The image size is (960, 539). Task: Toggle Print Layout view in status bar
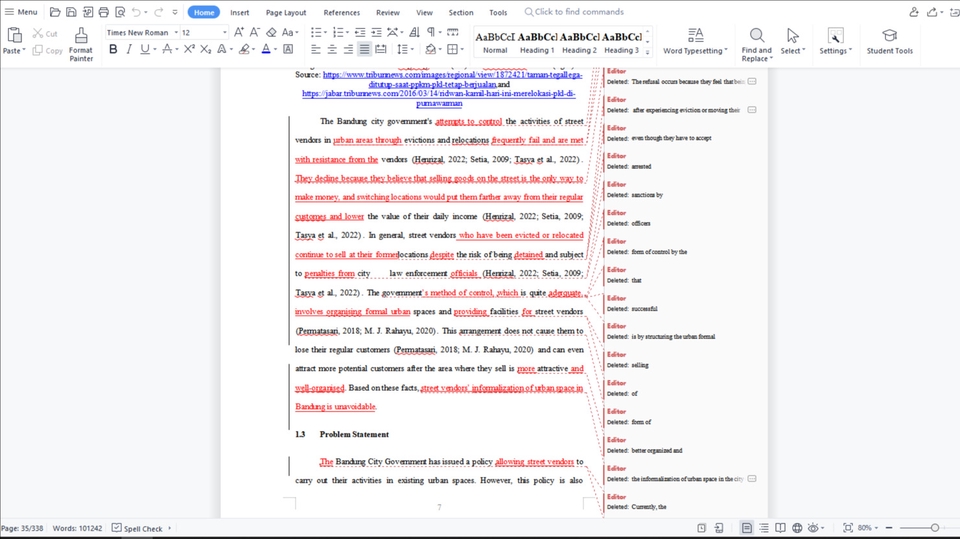(x=746, y=527)
